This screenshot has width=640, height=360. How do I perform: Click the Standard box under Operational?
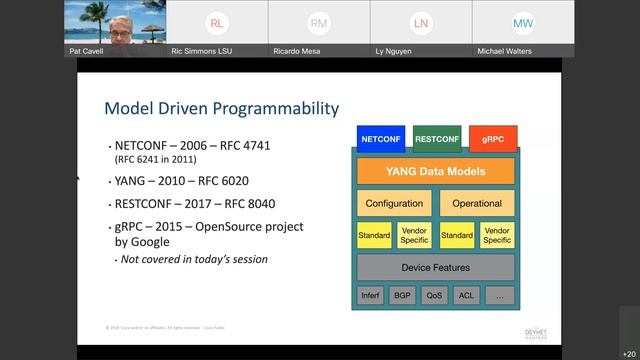[457, 235]
